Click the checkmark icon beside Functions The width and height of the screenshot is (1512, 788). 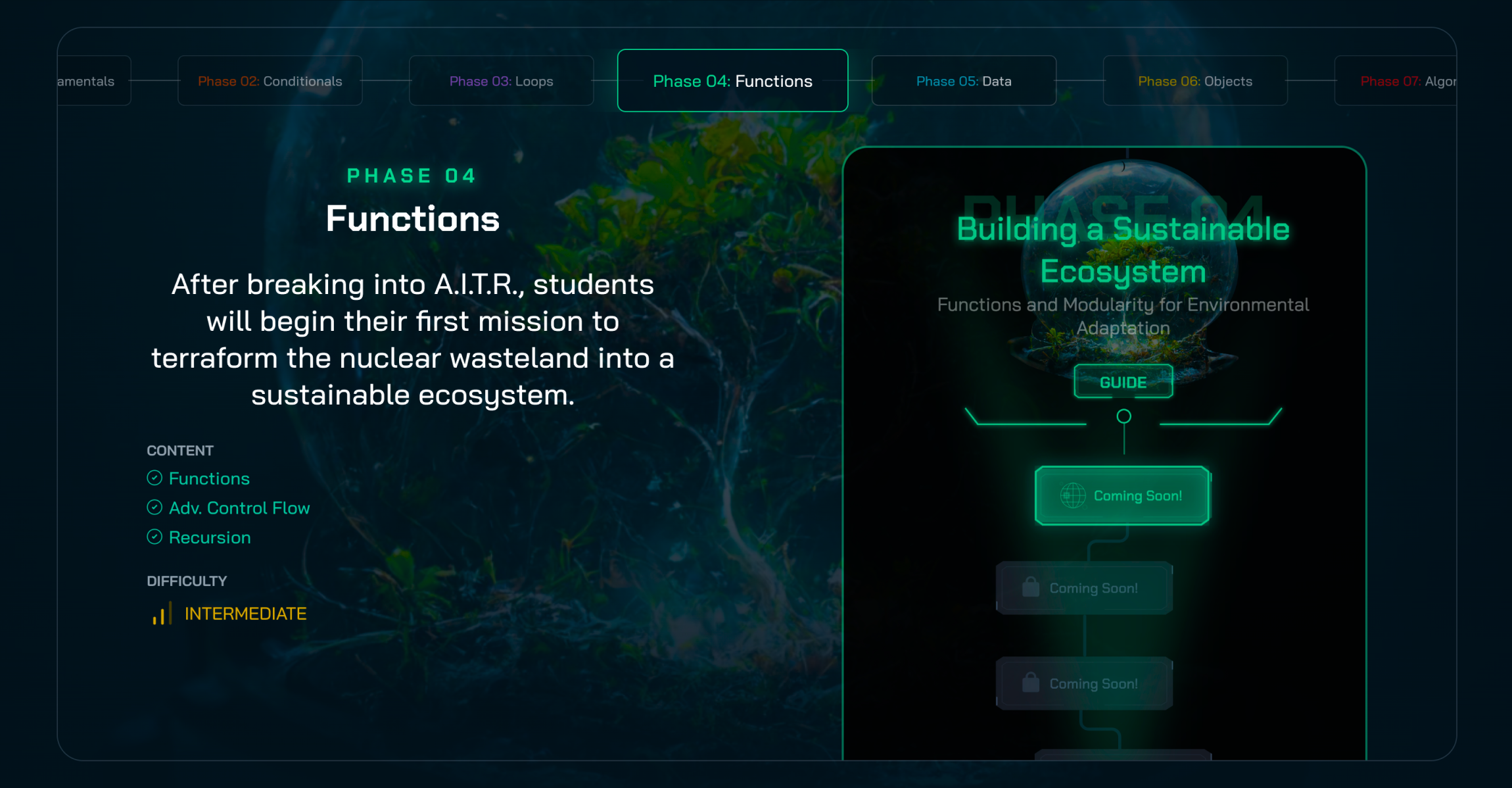(154, 478)
